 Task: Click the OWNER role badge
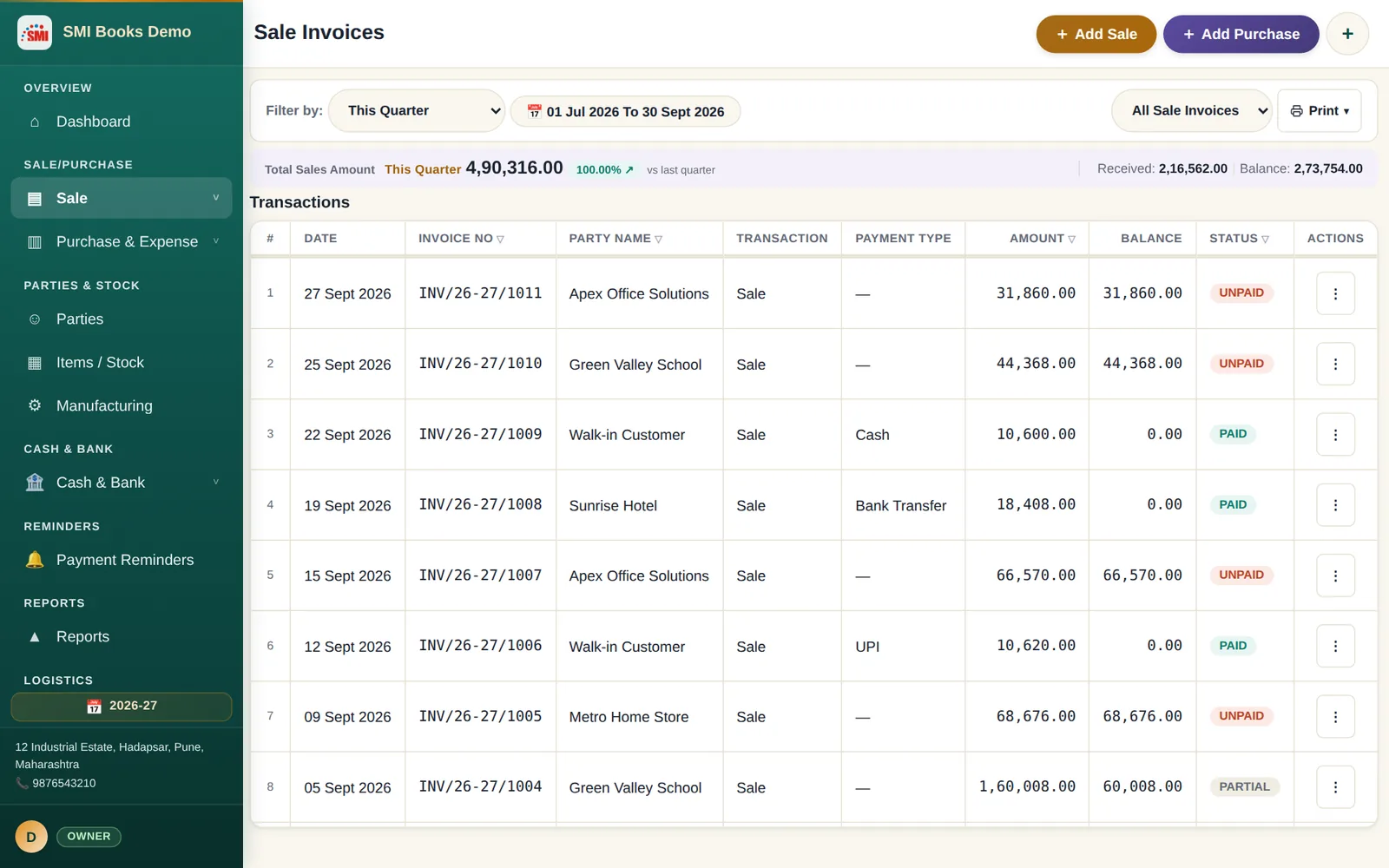point(89,837)
